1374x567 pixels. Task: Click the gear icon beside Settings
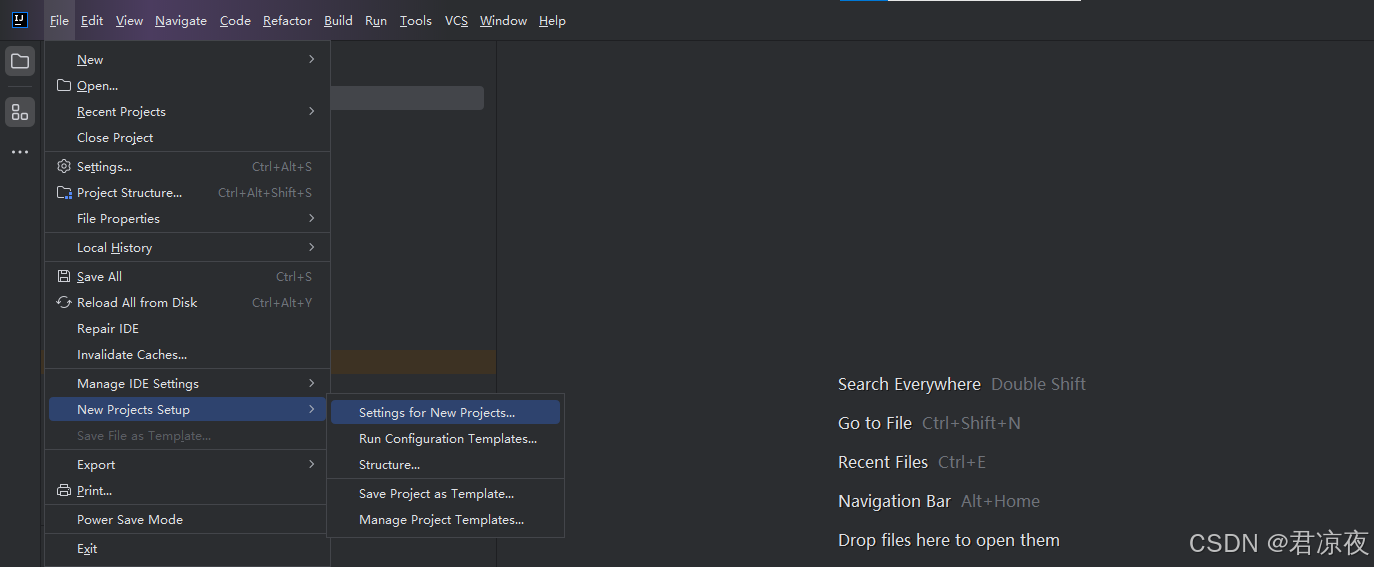point(64,166)
